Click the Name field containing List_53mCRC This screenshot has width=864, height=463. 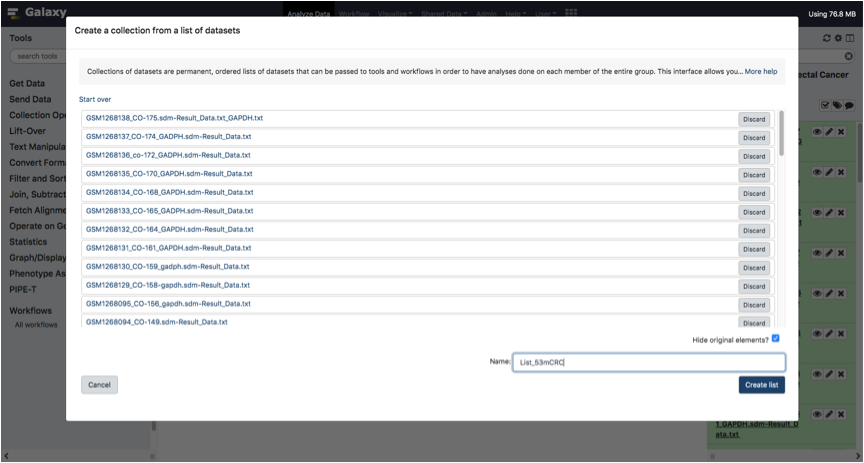(x=649, y=362)
